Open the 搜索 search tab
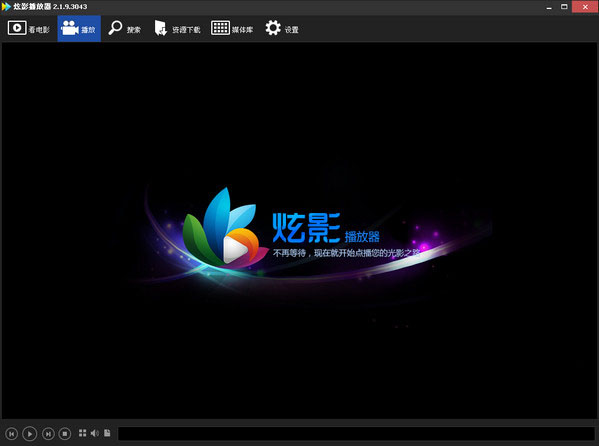This screenshot has height=446, width=599. pyautogui.click(x=124, y=29)
